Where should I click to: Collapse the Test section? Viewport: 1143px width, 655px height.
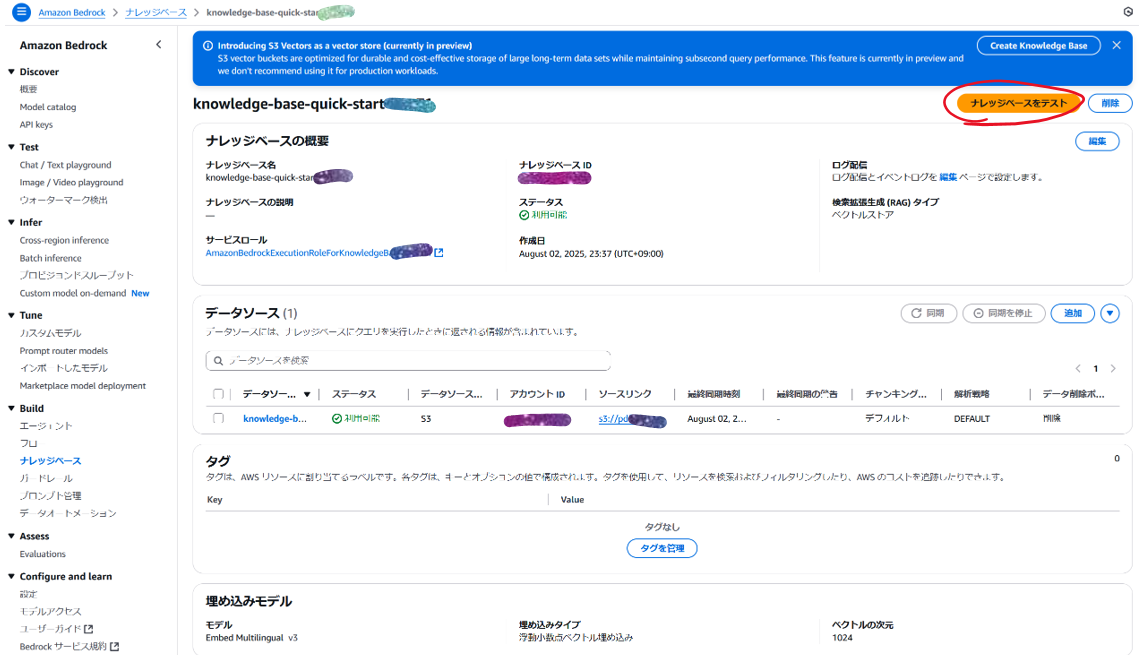pyautogui.click(x=11, y=147)
